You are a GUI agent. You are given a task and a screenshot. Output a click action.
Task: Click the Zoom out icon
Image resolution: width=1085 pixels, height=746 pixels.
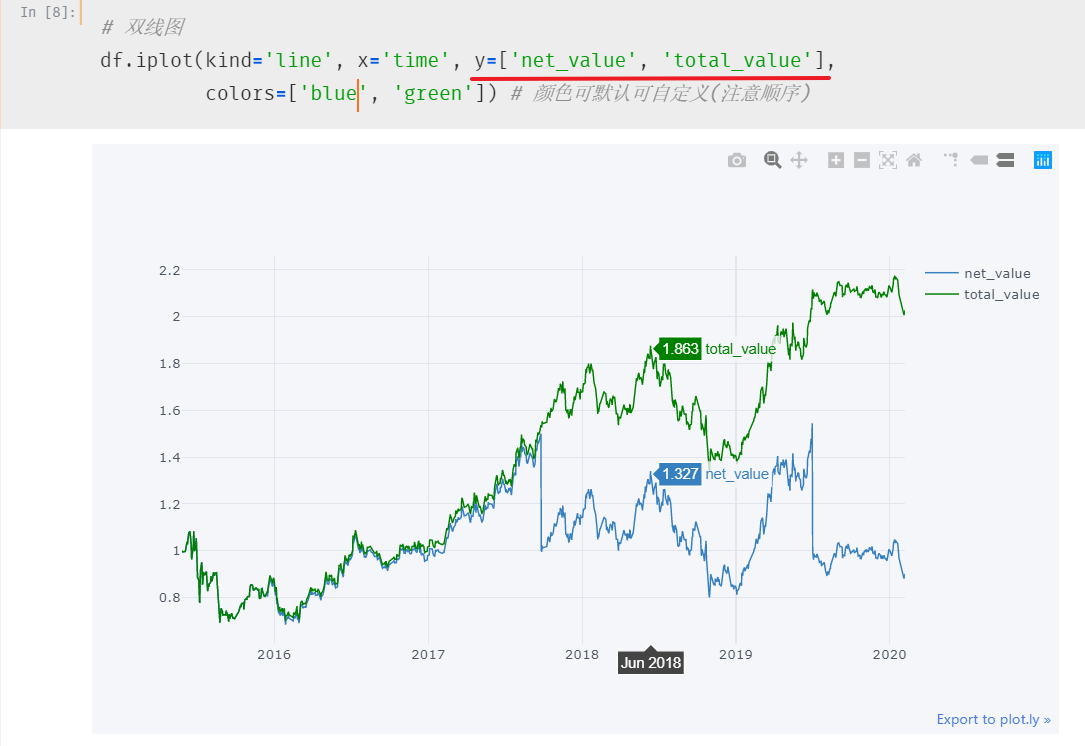(x=861, y=160)
